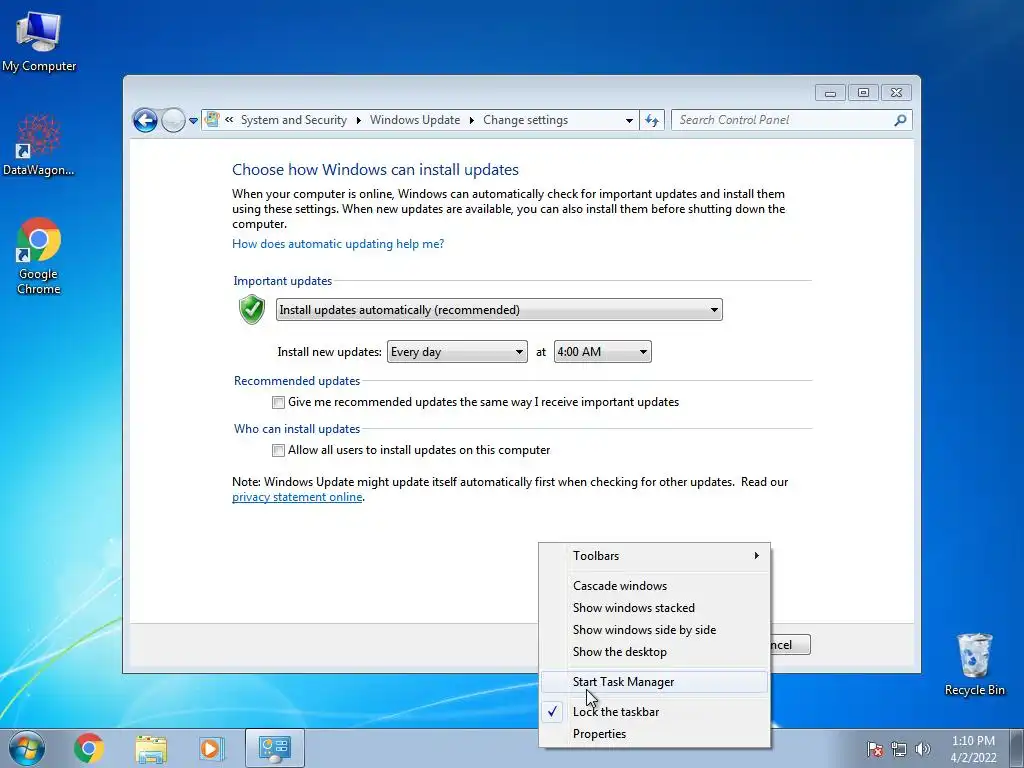The image size is (1024, 768).
Task: Open the File Explorer taskbar icon
Action: tap(151, 748)
